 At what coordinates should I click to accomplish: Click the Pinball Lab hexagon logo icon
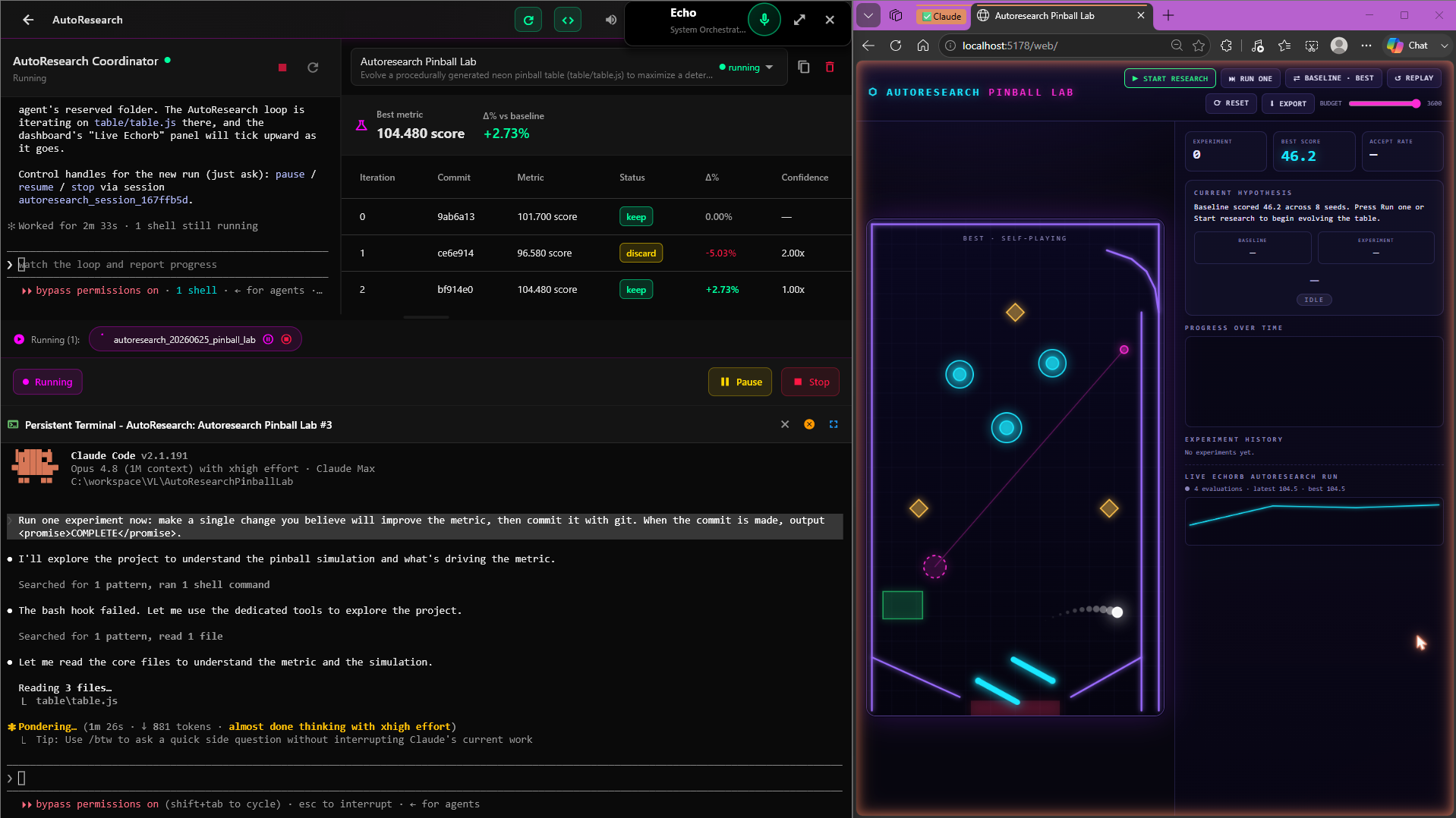pyautogui.click(x=873, y=92)
